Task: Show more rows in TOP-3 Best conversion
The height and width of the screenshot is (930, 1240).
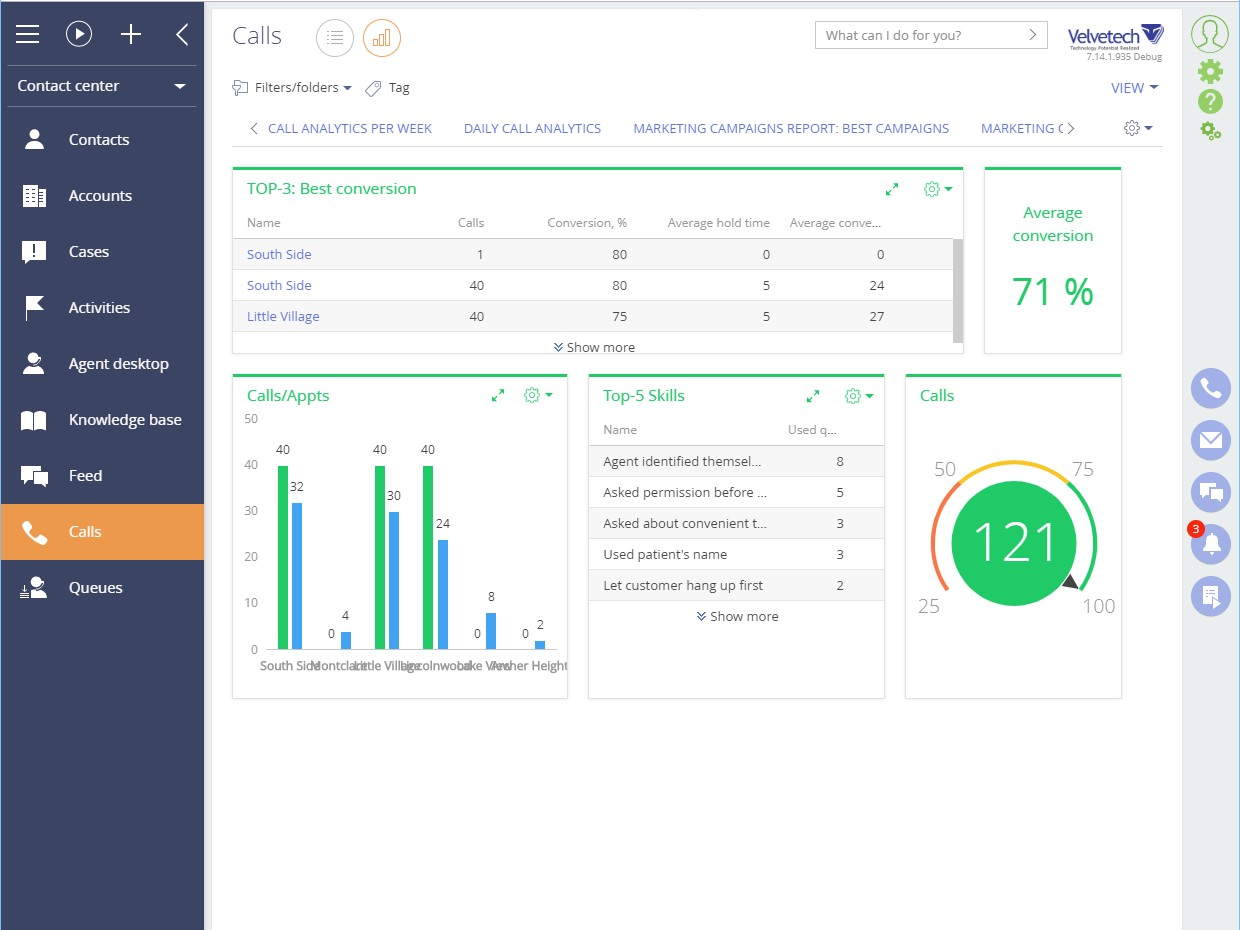Action: (x=593, y=346)
